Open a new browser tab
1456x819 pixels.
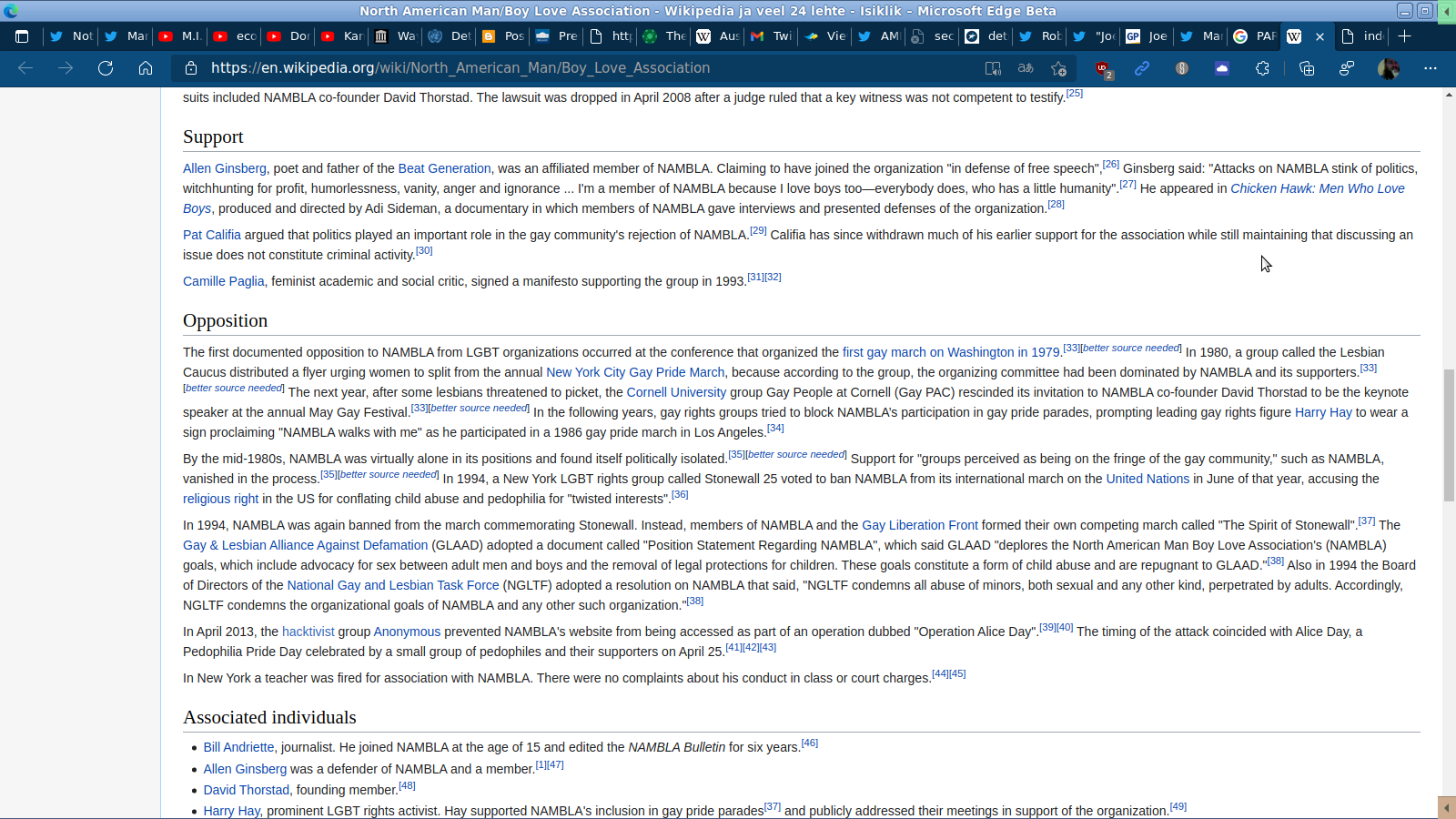[x=1405, y=36]
